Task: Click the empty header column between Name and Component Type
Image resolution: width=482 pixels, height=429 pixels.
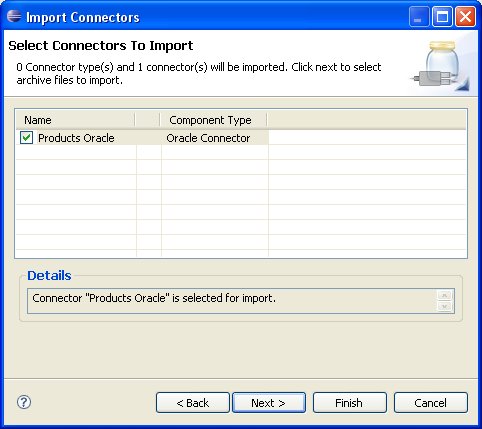Action: pos(148,120)
